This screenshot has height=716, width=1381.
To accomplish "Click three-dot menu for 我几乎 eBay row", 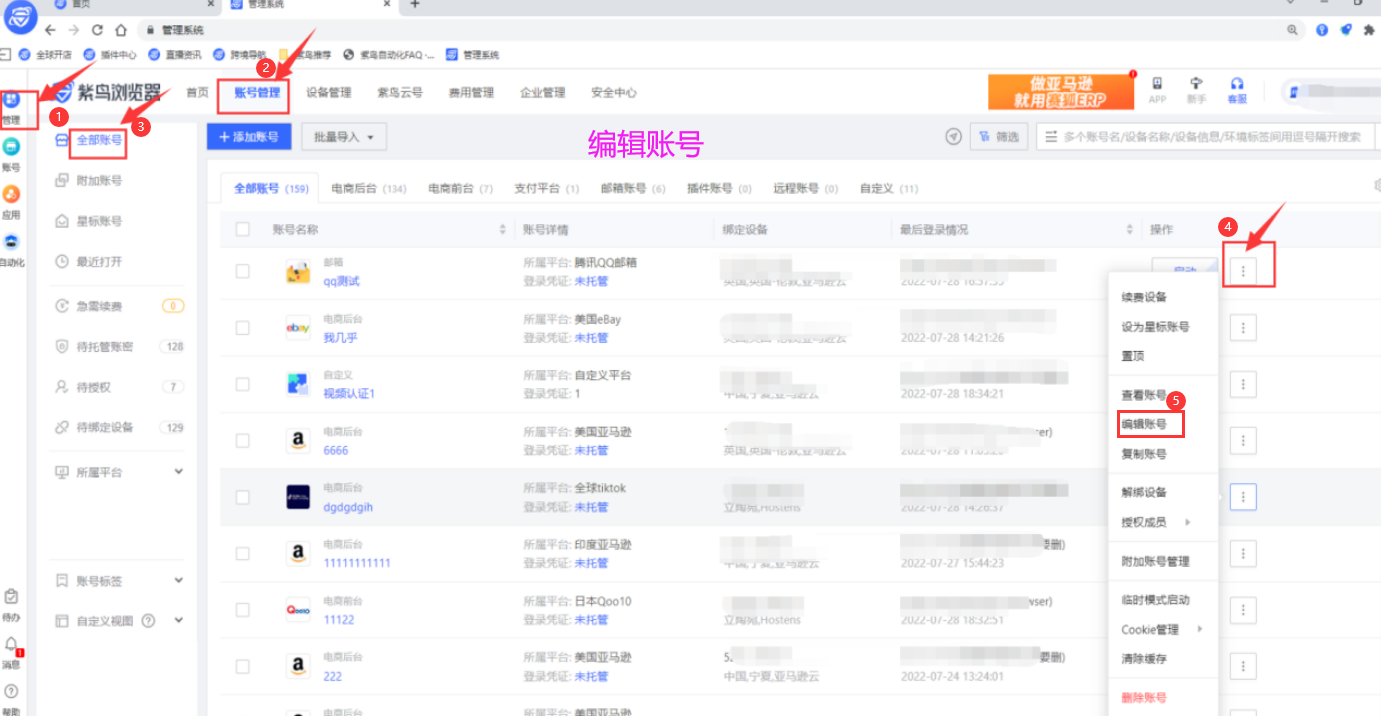I will click(1242, 328).
